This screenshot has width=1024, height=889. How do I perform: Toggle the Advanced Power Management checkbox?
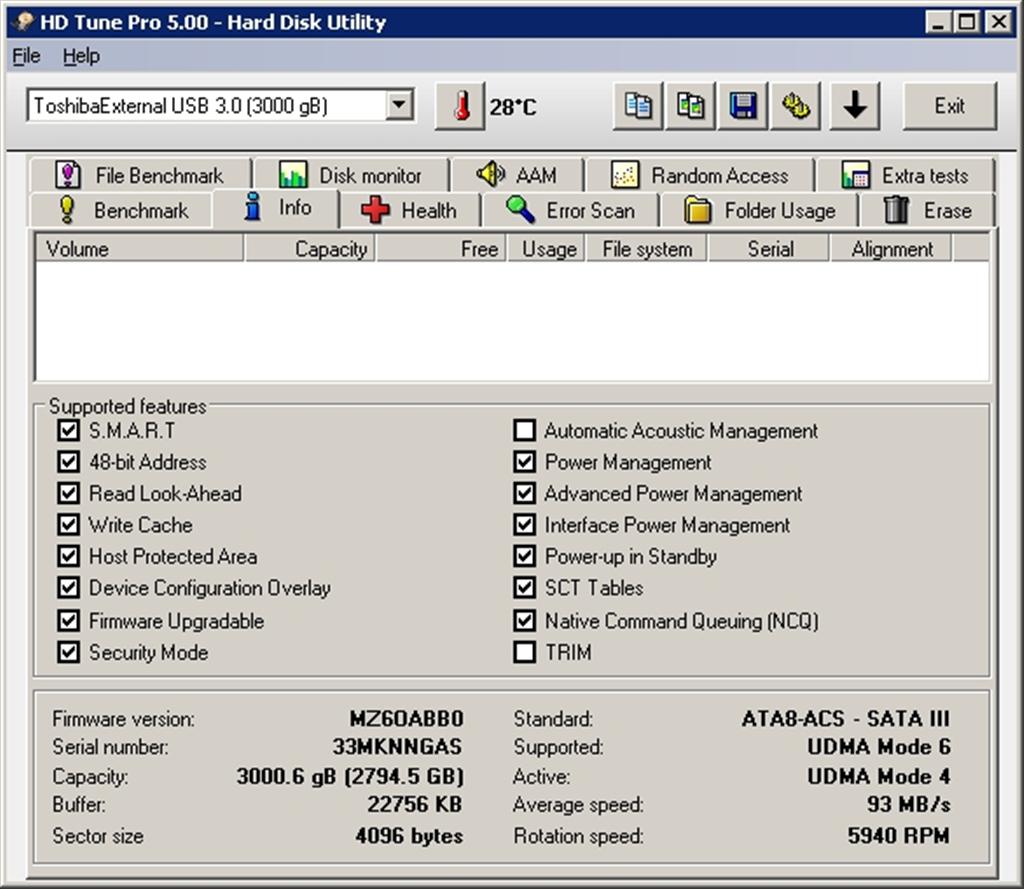[524, 493]
